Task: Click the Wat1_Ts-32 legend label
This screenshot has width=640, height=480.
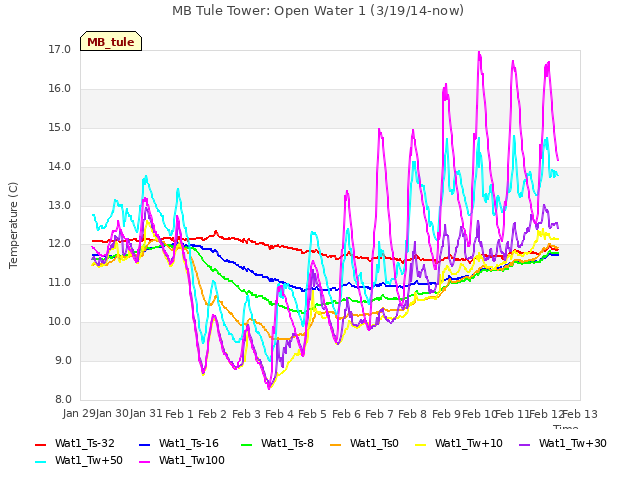Action: 84,443
